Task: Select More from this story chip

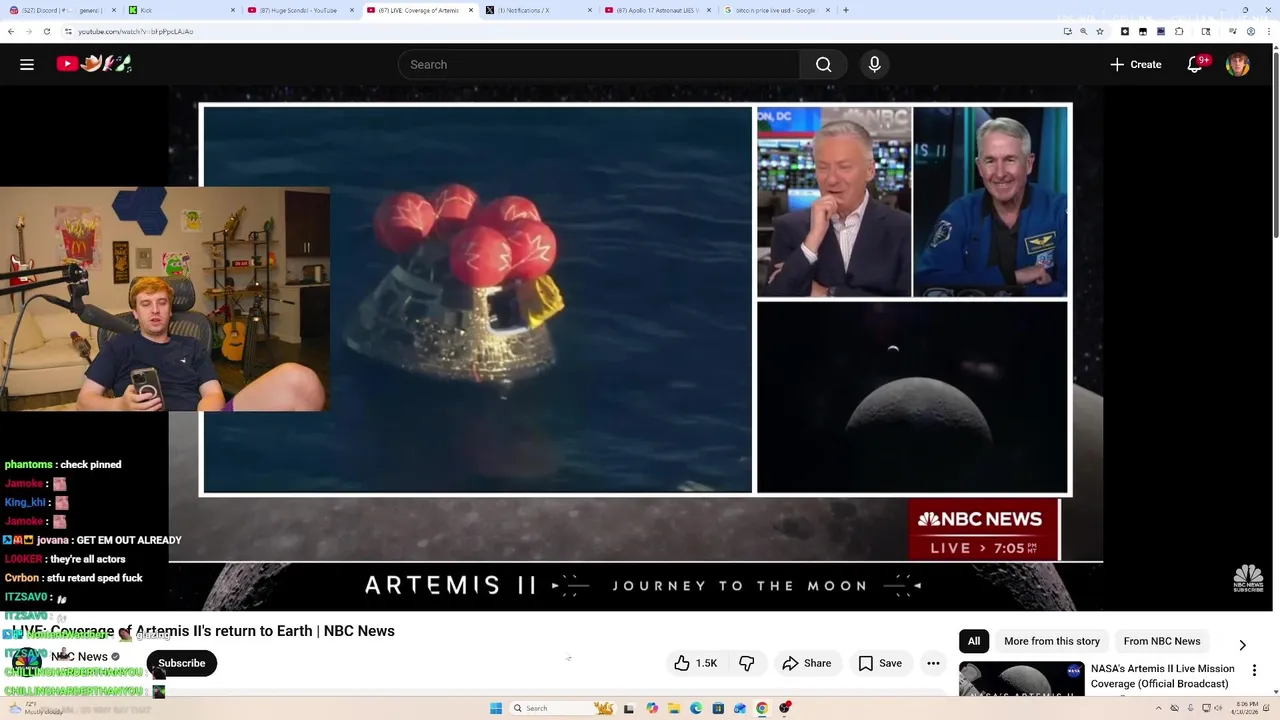Action: pos(1052,641)
